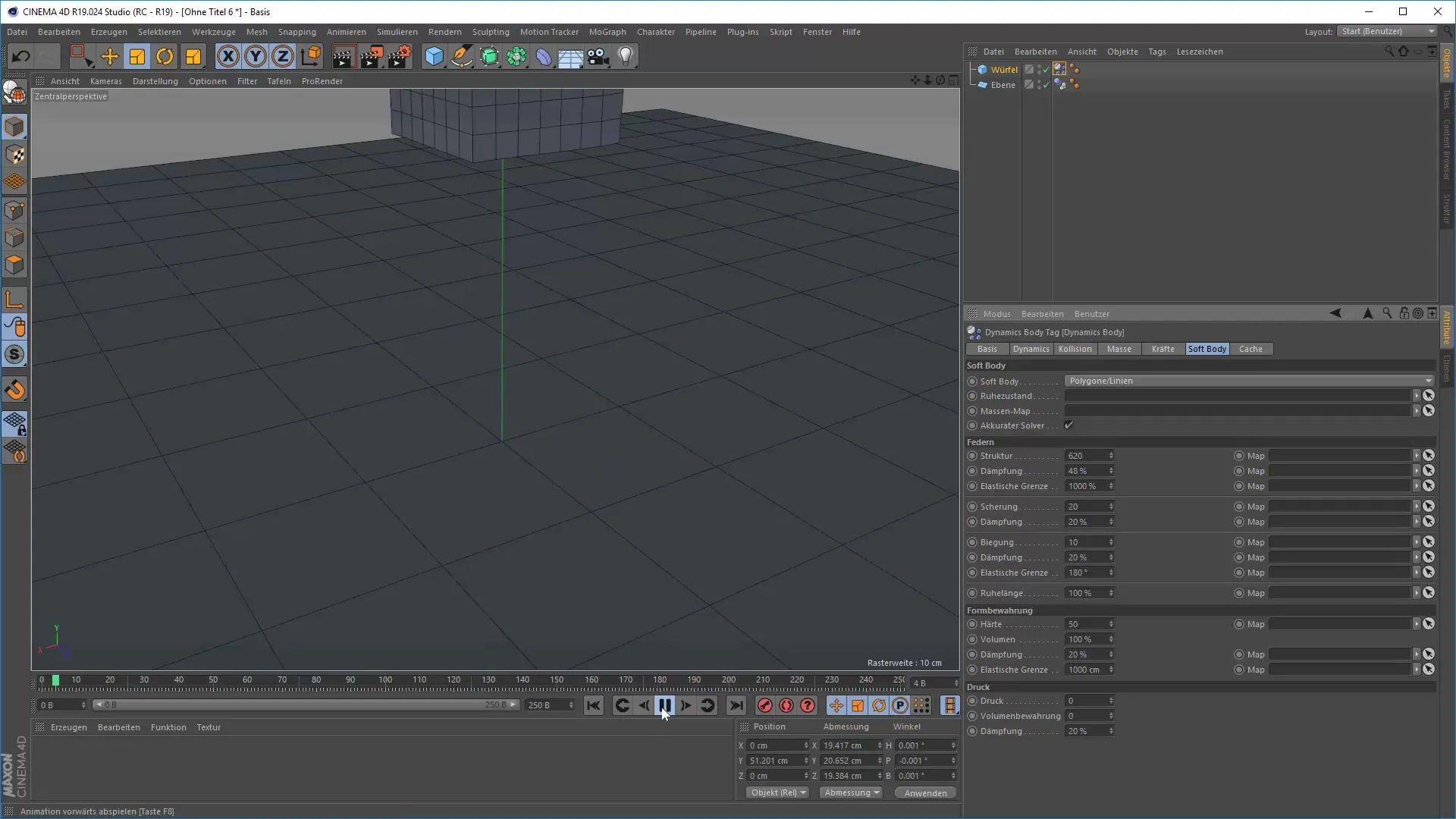This screenshot has width=1456, height=819.
Task: Click Record active objects button
Action: pos(764,705)
